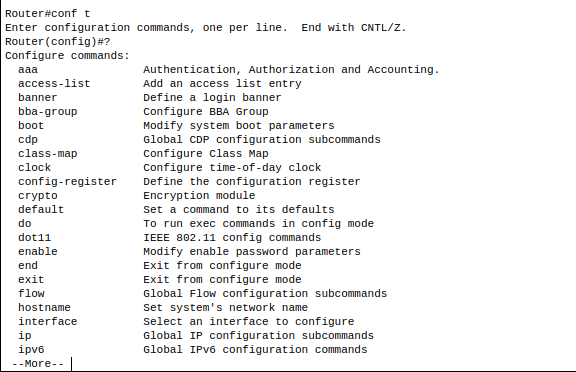This screenshot has width=576, height=372.
Task: Click the 'Router#conf t' command line
Action: (x=48, y=14)
